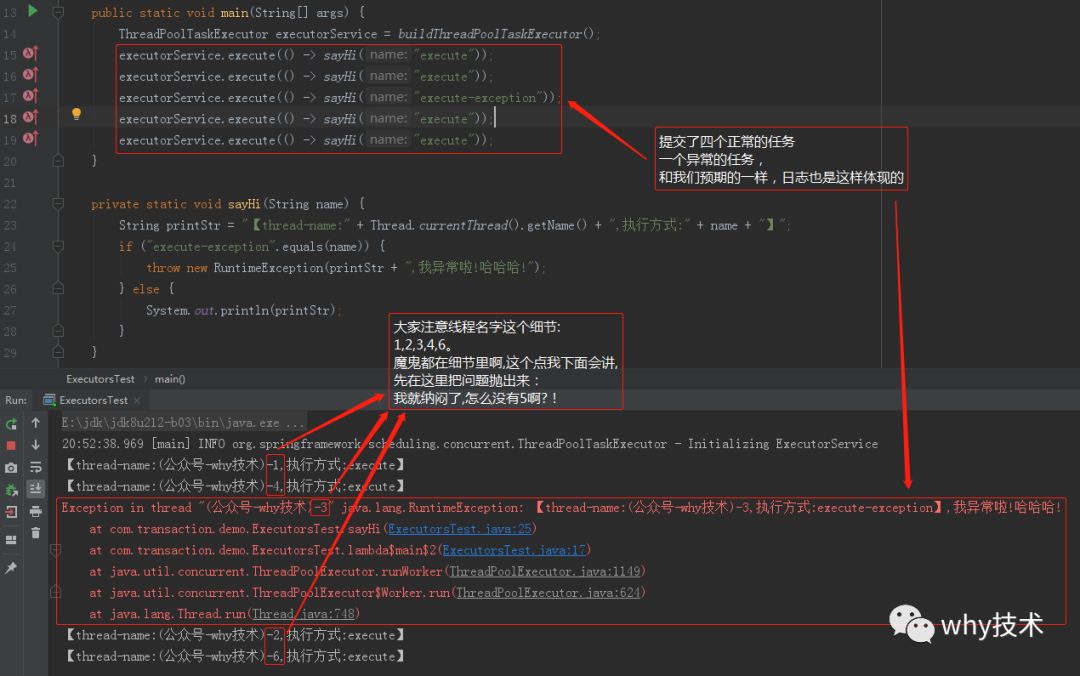
Task: Clear console with the trash can icon
Action: [x=36, y=533]
